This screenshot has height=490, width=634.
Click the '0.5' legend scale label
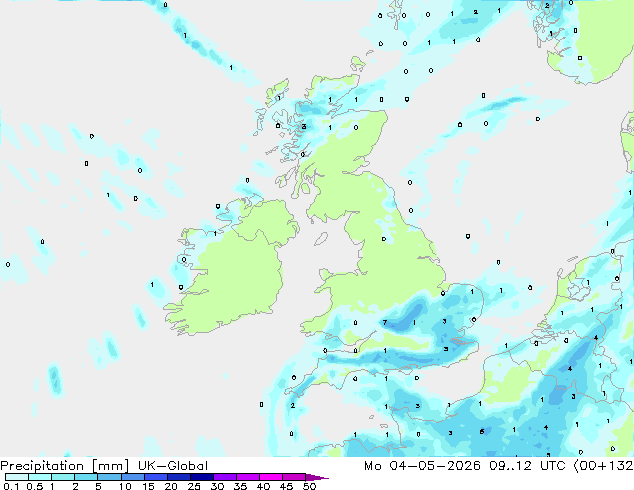tap(34, 486)
